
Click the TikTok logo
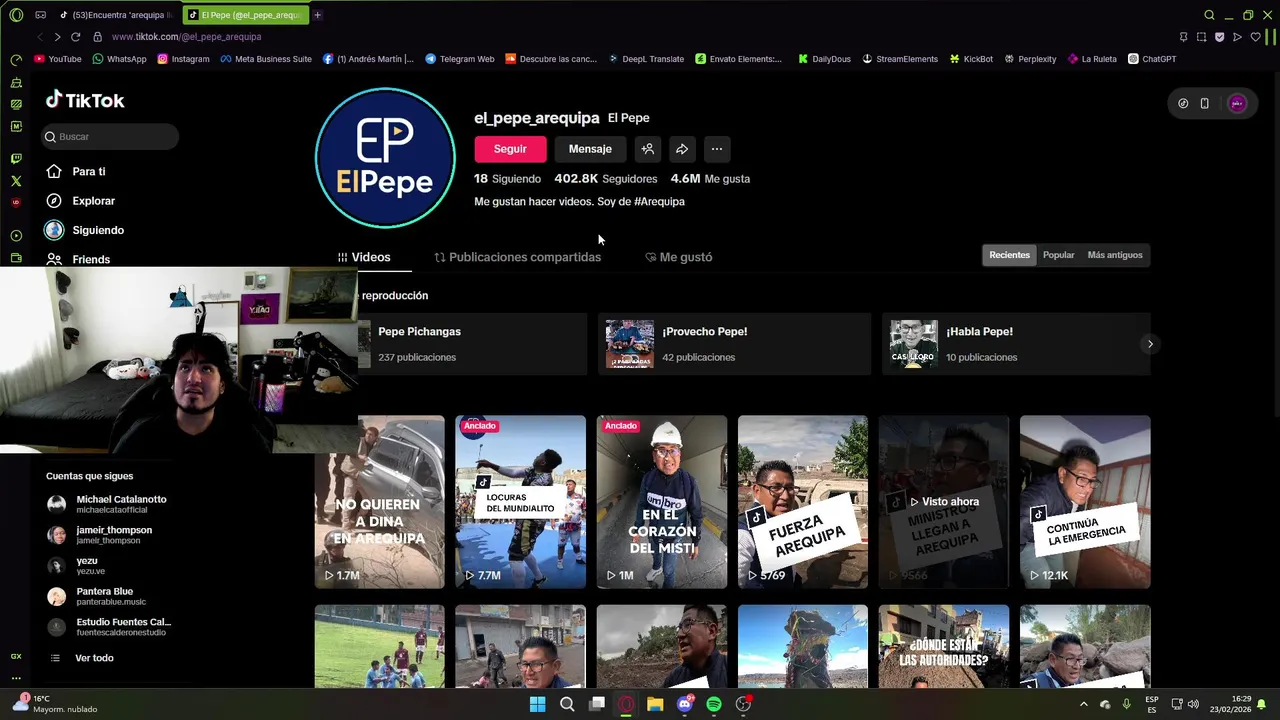coord(85,100)
